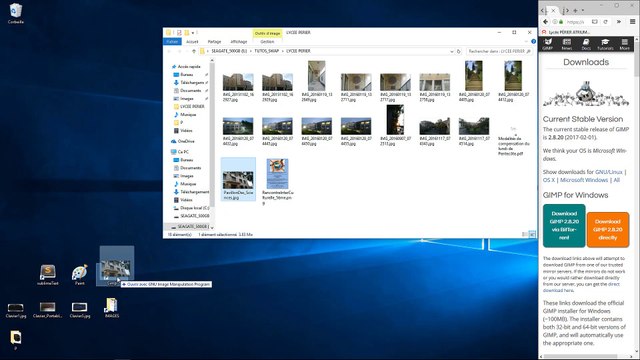Viewport: 640px width, 360px height.
Task: Select the PavillonDes_Sciences.jpg thumbnail
Action: [x=238, y=180]
